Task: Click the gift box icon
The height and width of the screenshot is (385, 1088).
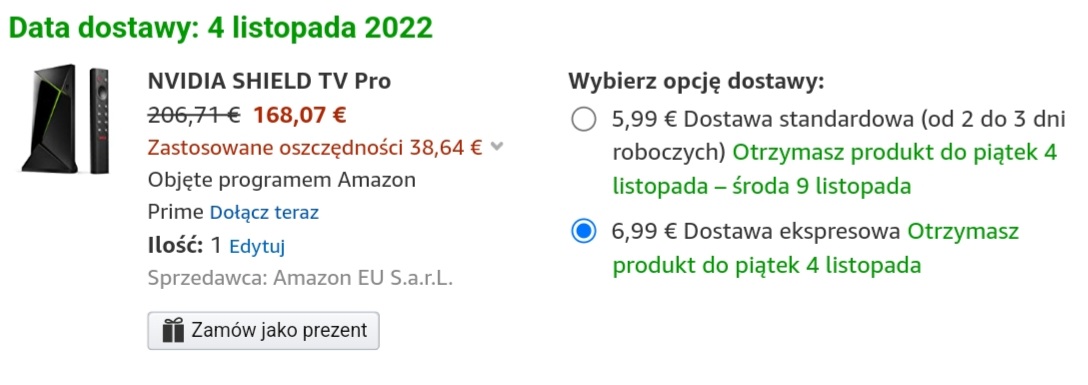Action: tap(173, 331)
